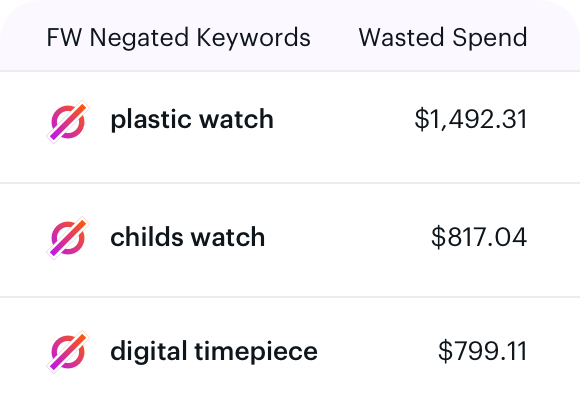Click the $817.04 wasted spend value
580x408 pixels.
[x=479, y=237]
